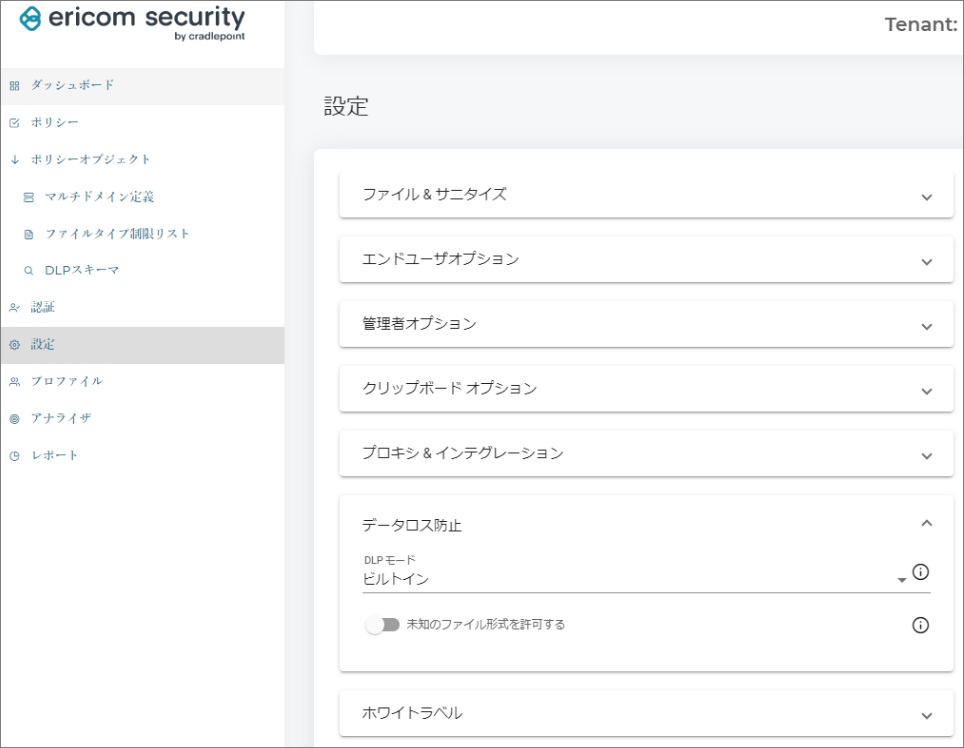Screen dimensions: 964x748
Task: Click the DLPスキーマ magnifier icon
Action: [x=29, y=271]
